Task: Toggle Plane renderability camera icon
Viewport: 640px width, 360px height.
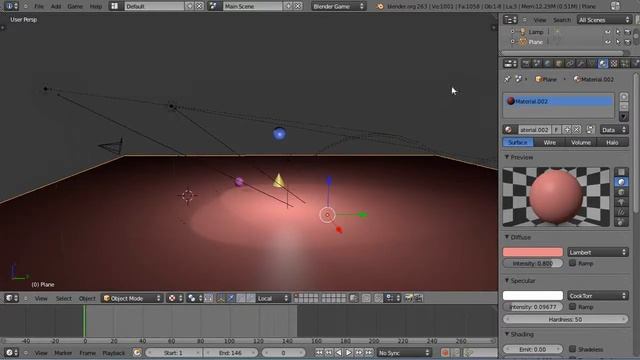Action: (x=628, y=42)
